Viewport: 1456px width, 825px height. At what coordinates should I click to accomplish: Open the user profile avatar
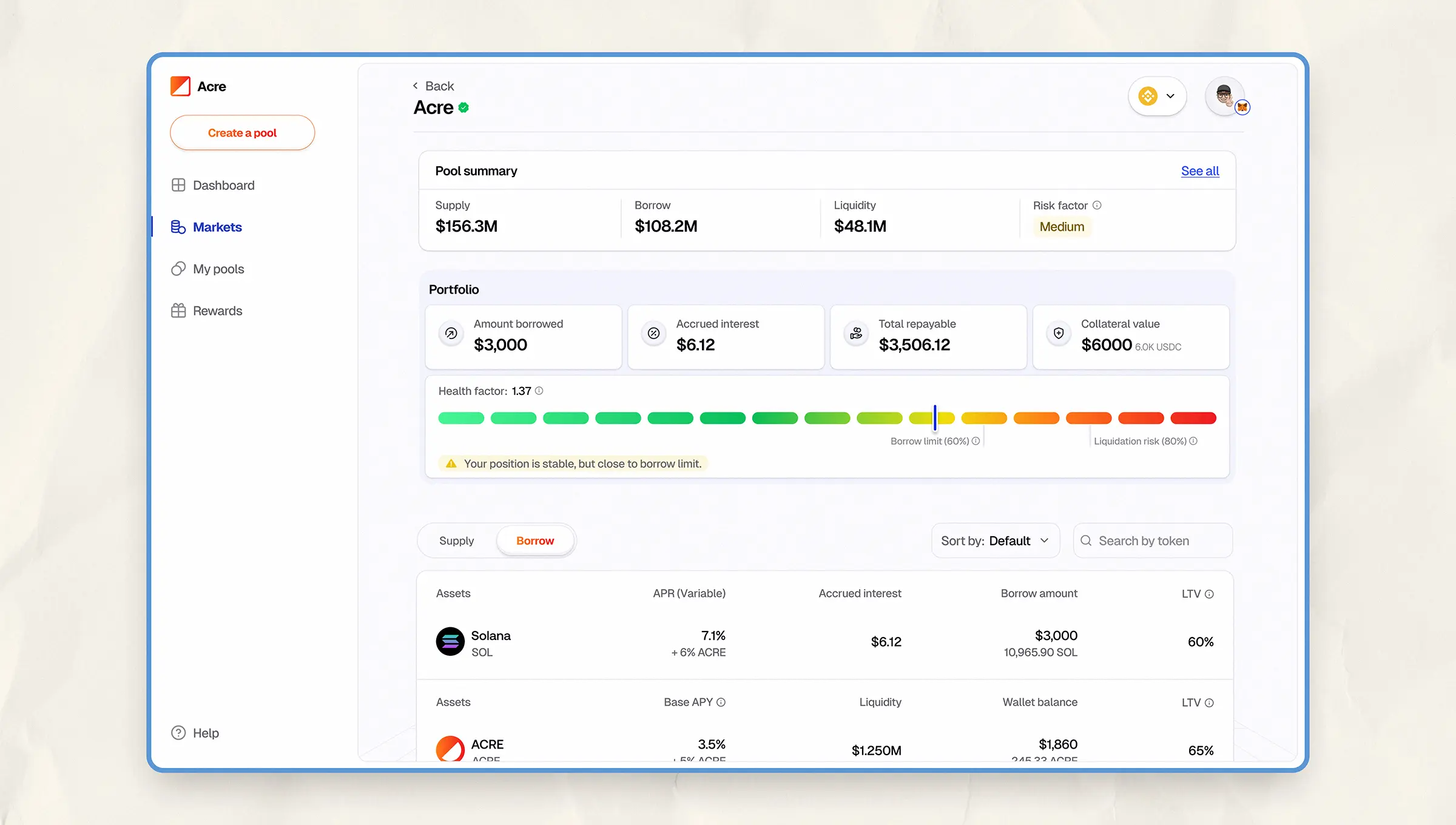(x=1225, y=96)
